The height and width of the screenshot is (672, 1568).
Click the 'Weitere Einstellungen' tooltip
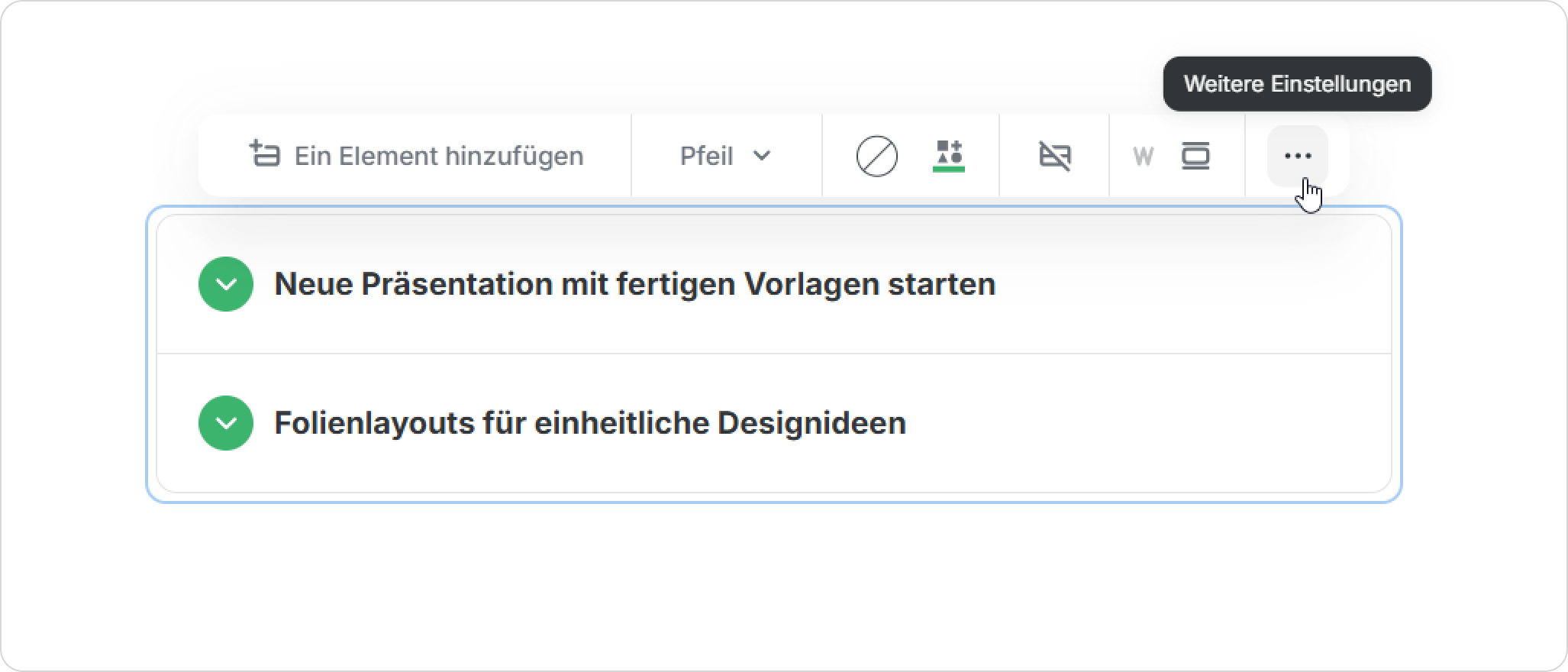point(1297,84)
